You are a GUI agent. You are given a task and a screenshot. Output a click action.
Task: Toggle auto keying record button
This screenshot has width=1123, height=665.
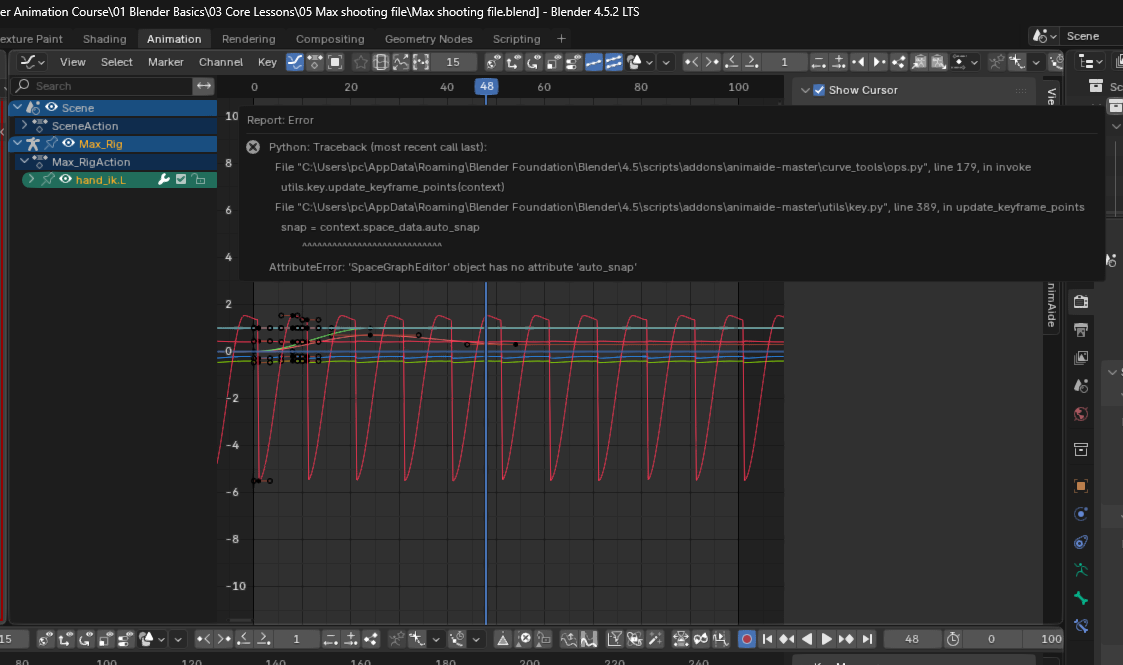pos(746,639)
